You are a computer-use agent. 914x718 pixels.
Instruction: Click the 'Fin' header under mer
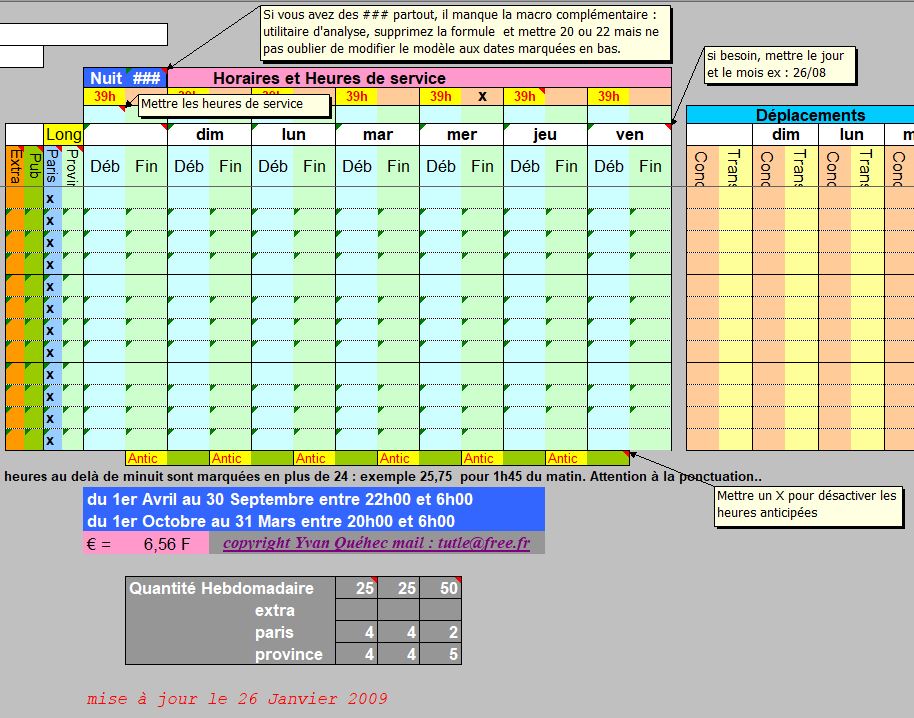[x=482, y=166]
